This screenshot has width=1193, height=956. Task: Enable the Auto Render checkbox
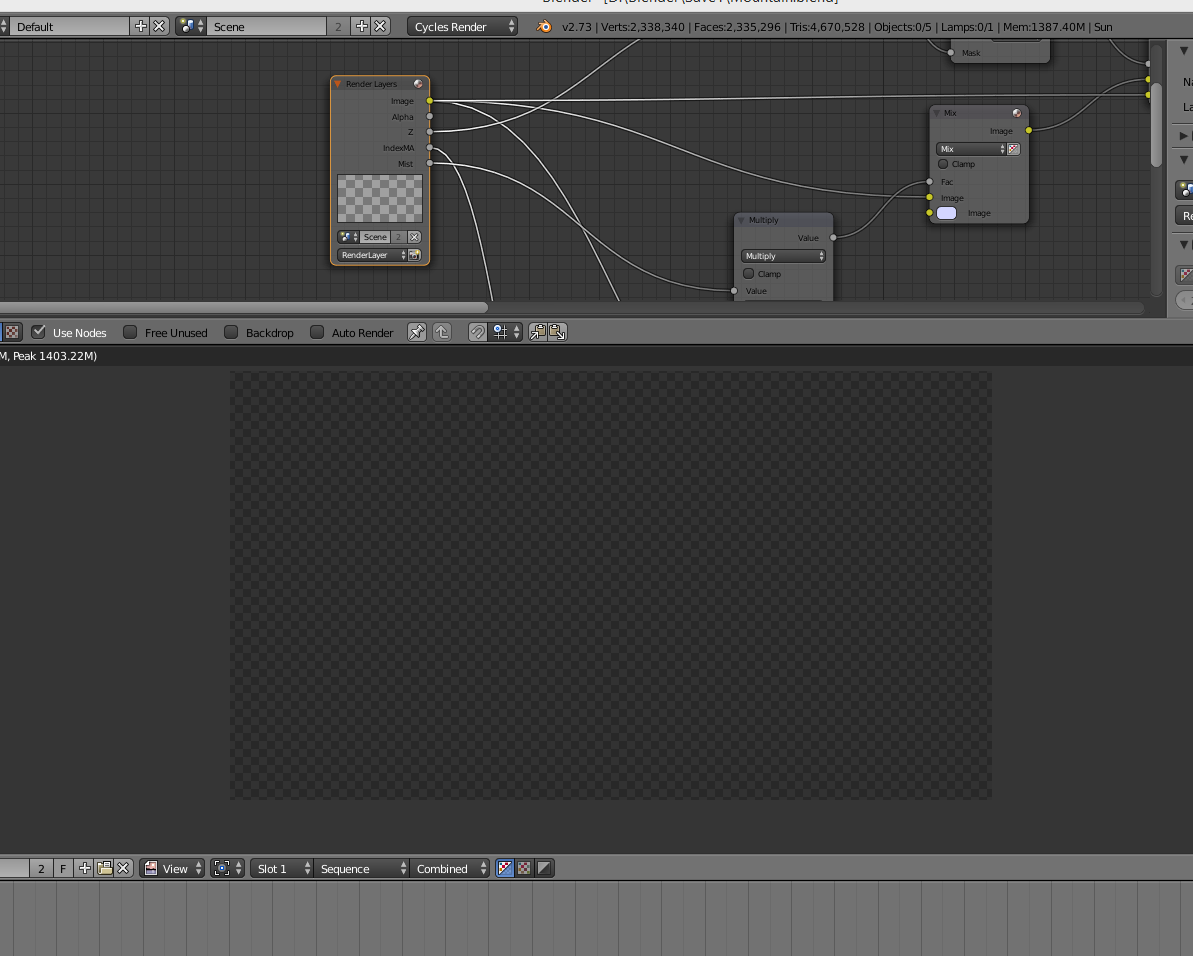(x=317, y=332)
